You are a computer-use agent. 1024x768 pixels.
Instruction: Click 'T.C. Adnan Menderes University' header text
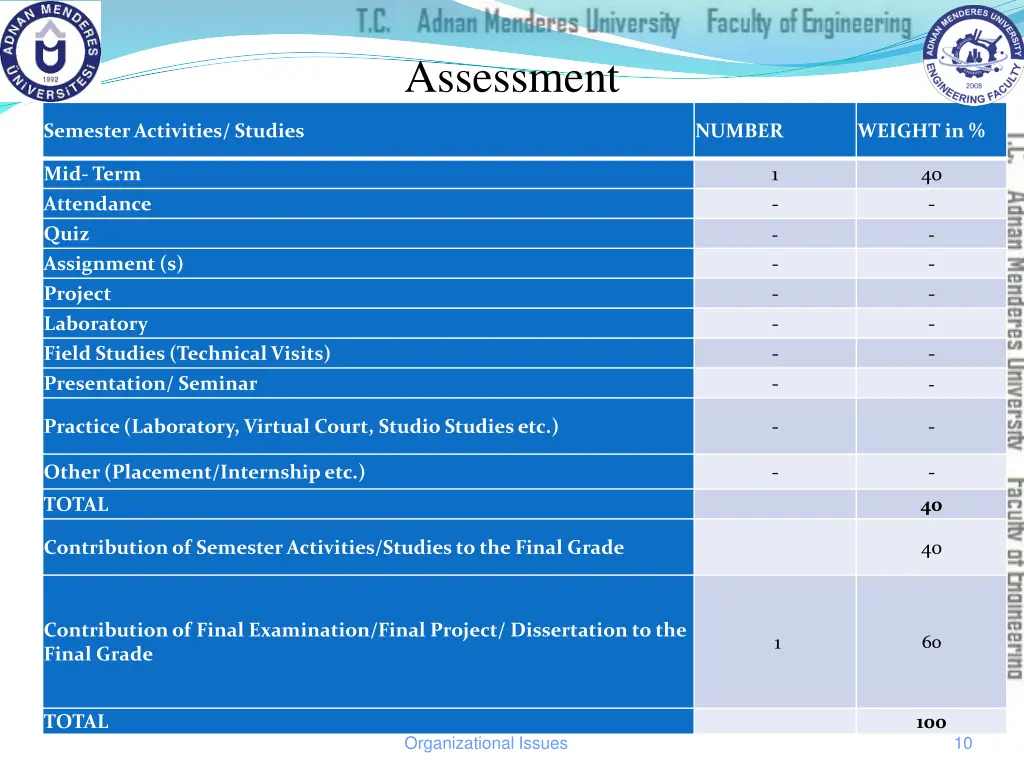518,21
